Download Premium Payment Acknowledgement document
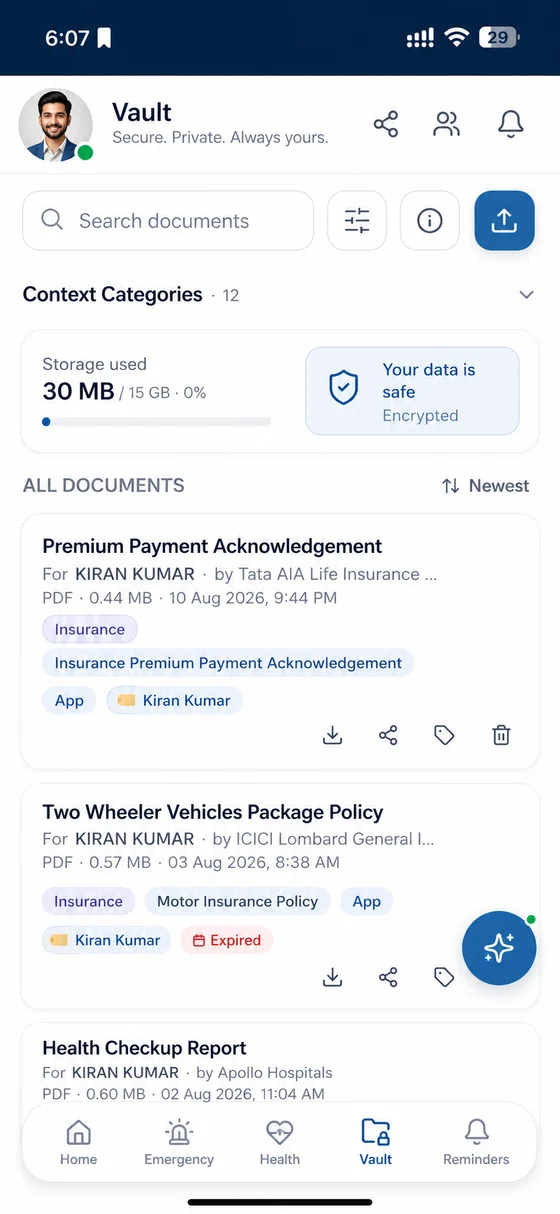The width and height of the screenshot is (560, 1214). (333, 736)
